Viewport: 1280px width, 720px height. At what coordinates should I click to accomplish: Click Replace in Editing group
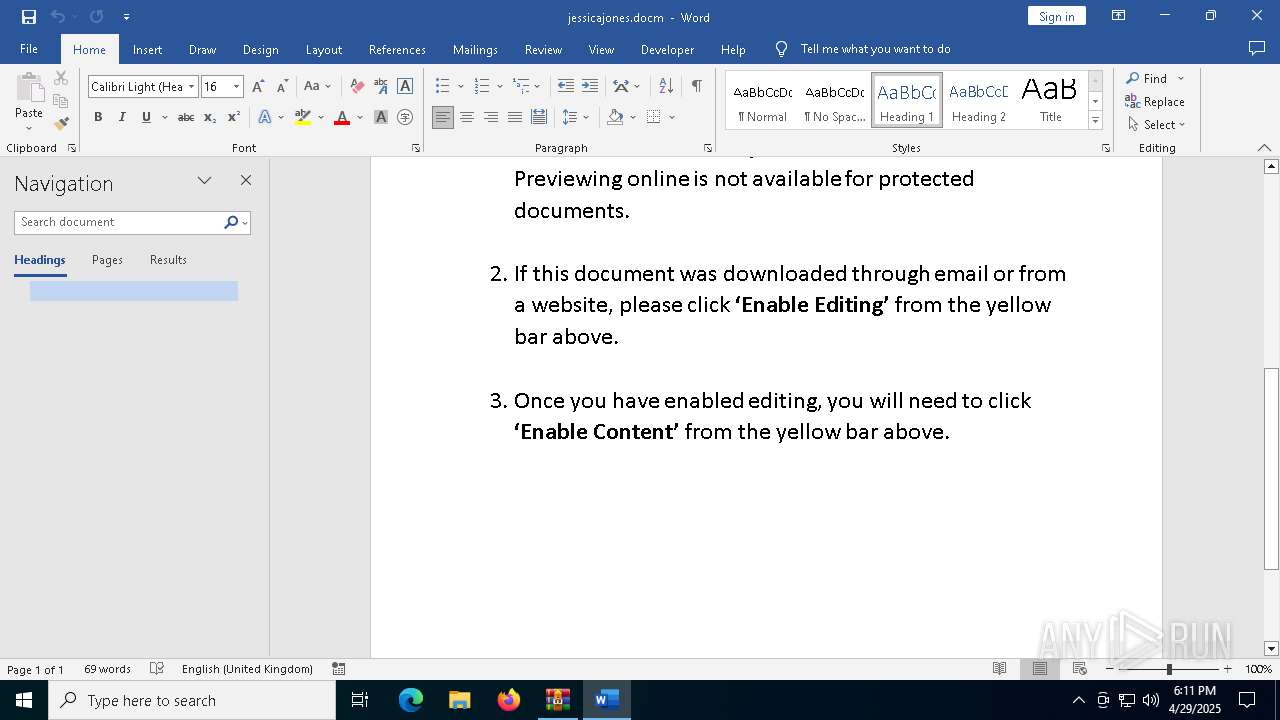tap(1155, 102)
